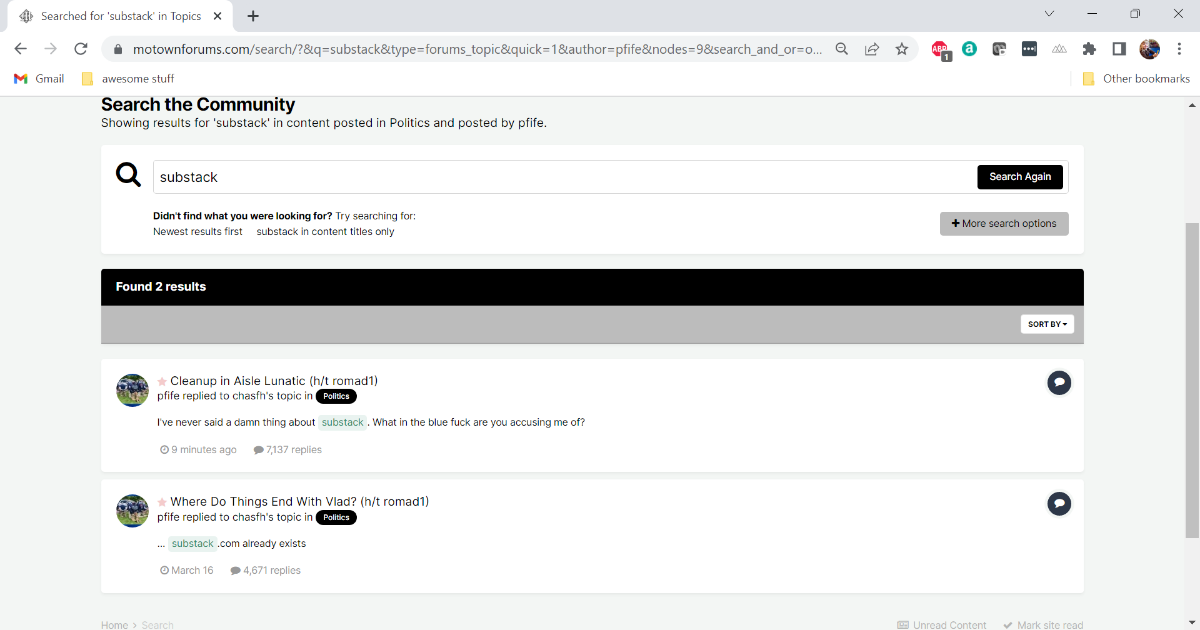
Task: Click the tab search chevron
Action: coord(1049,14)
